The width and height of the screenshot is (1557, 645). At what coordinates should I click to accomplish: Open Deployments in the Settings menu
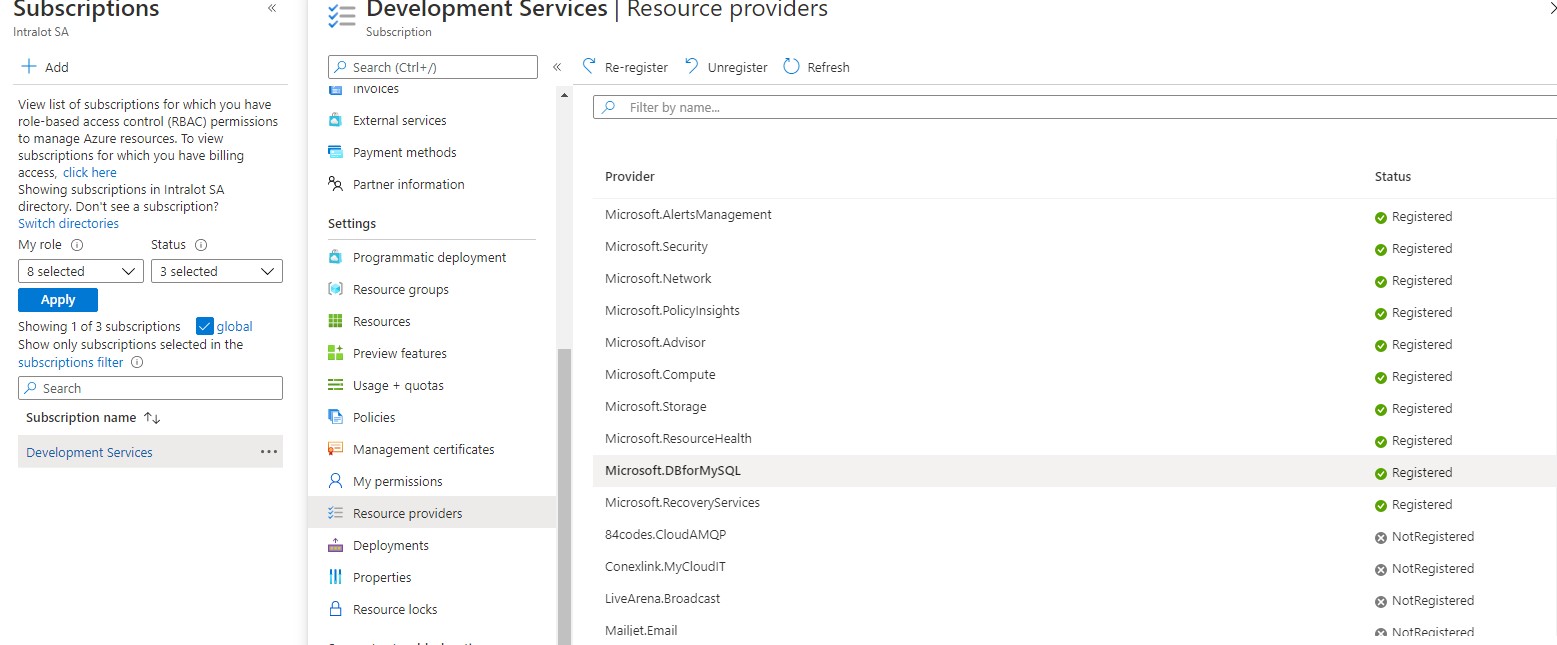coord(390,545)
